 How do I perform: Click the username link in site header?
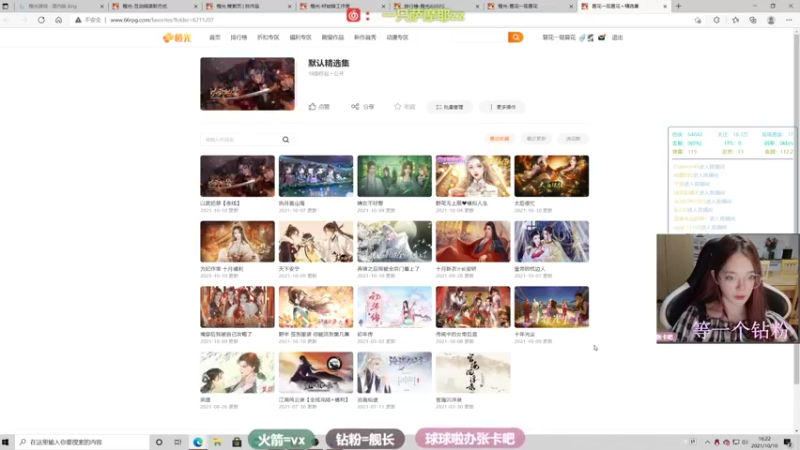point(559,37)
